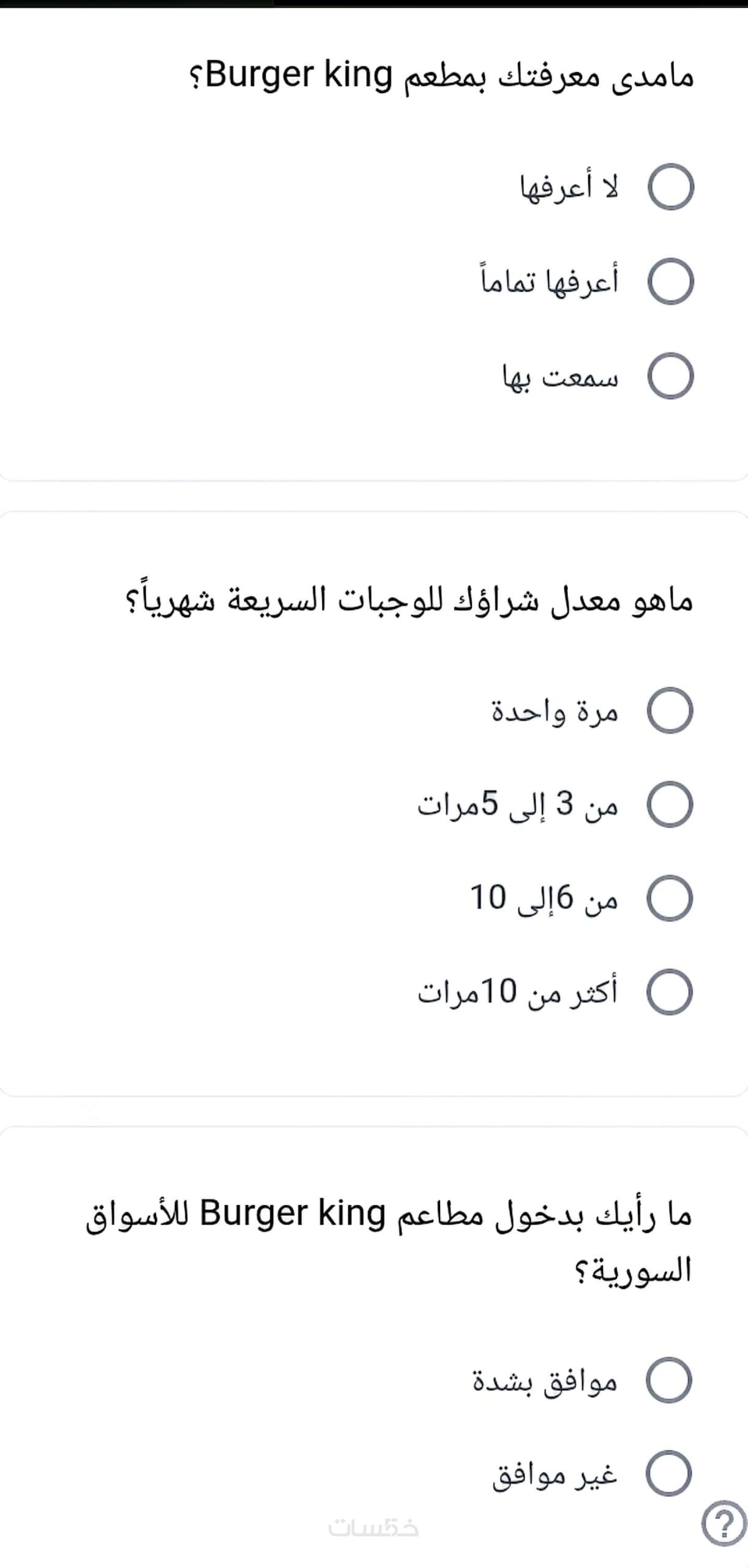This screenshot has height=1568, width=748.
Task: Click the "موافق بشدة" answer label
Action: click(x=545, y=1381)
